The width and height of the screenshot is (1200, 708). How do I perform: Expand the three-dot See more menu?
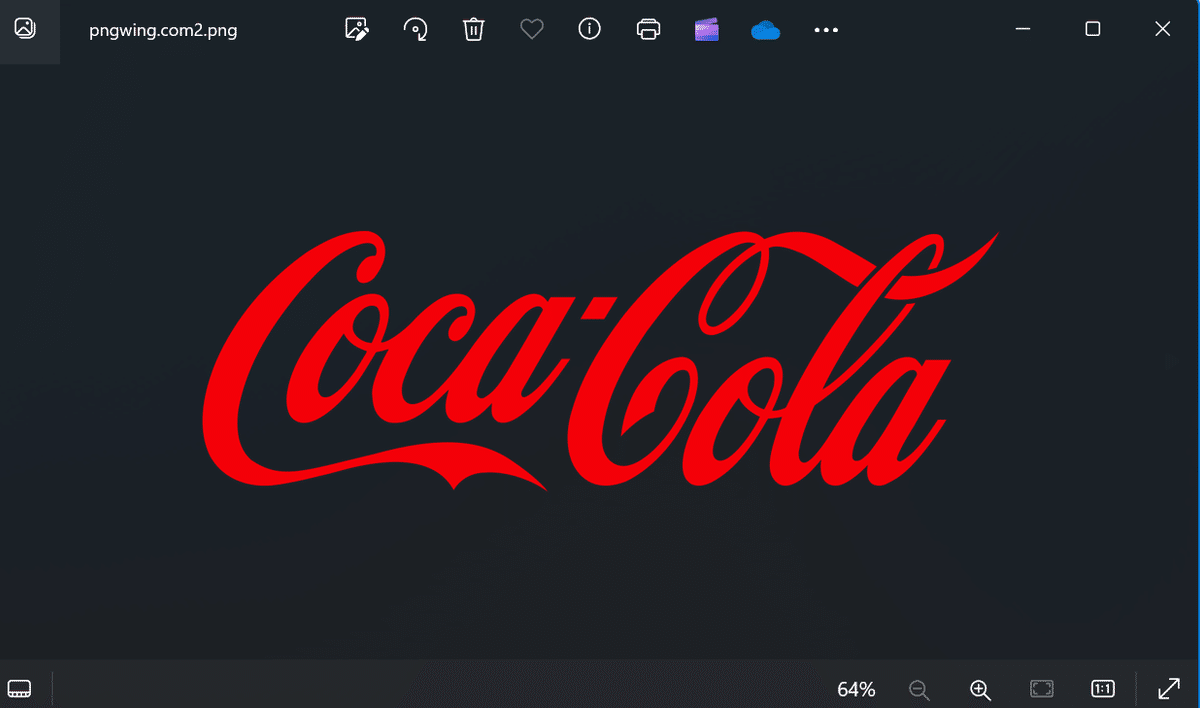826,30
